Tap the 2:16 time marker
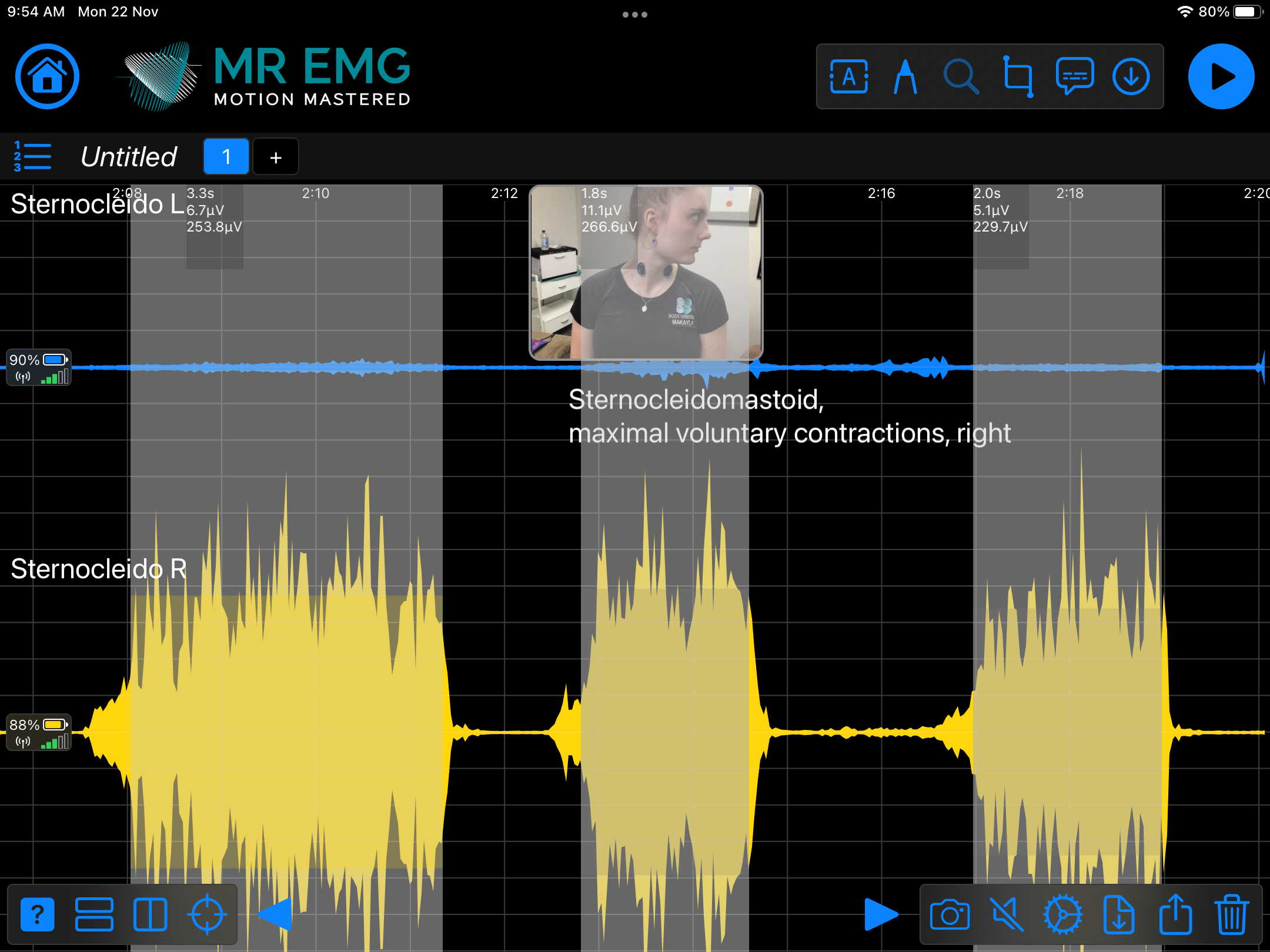Screen dimensions: 1270x952 tap(881, 193)
